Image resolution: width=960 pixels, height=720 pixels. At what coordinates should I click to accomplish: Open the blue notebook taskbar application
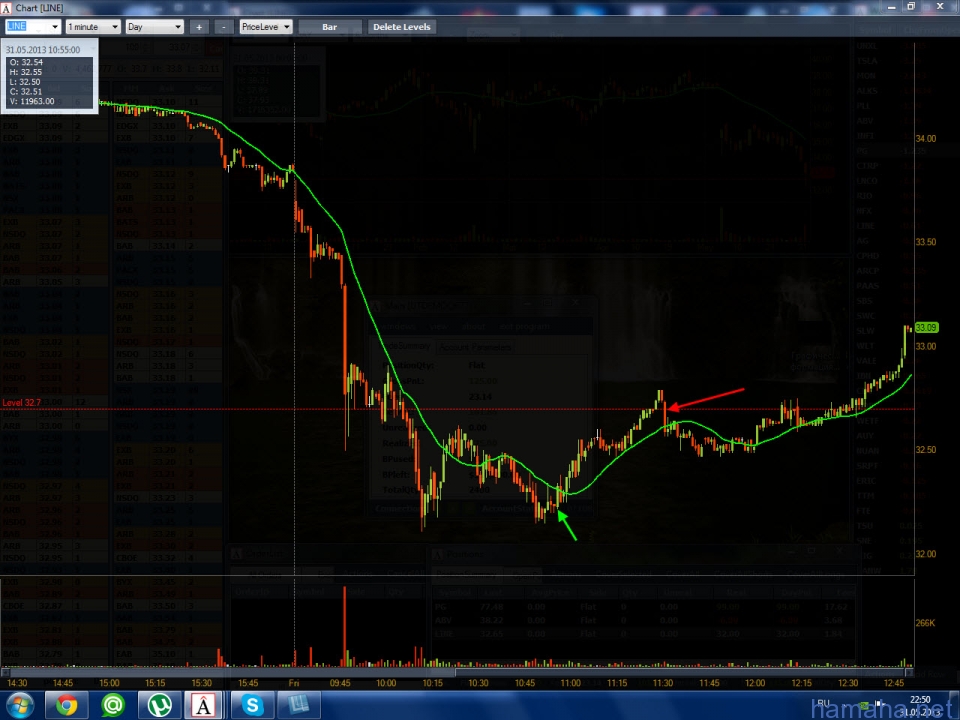pyautogui.click(x=297, y=705)
